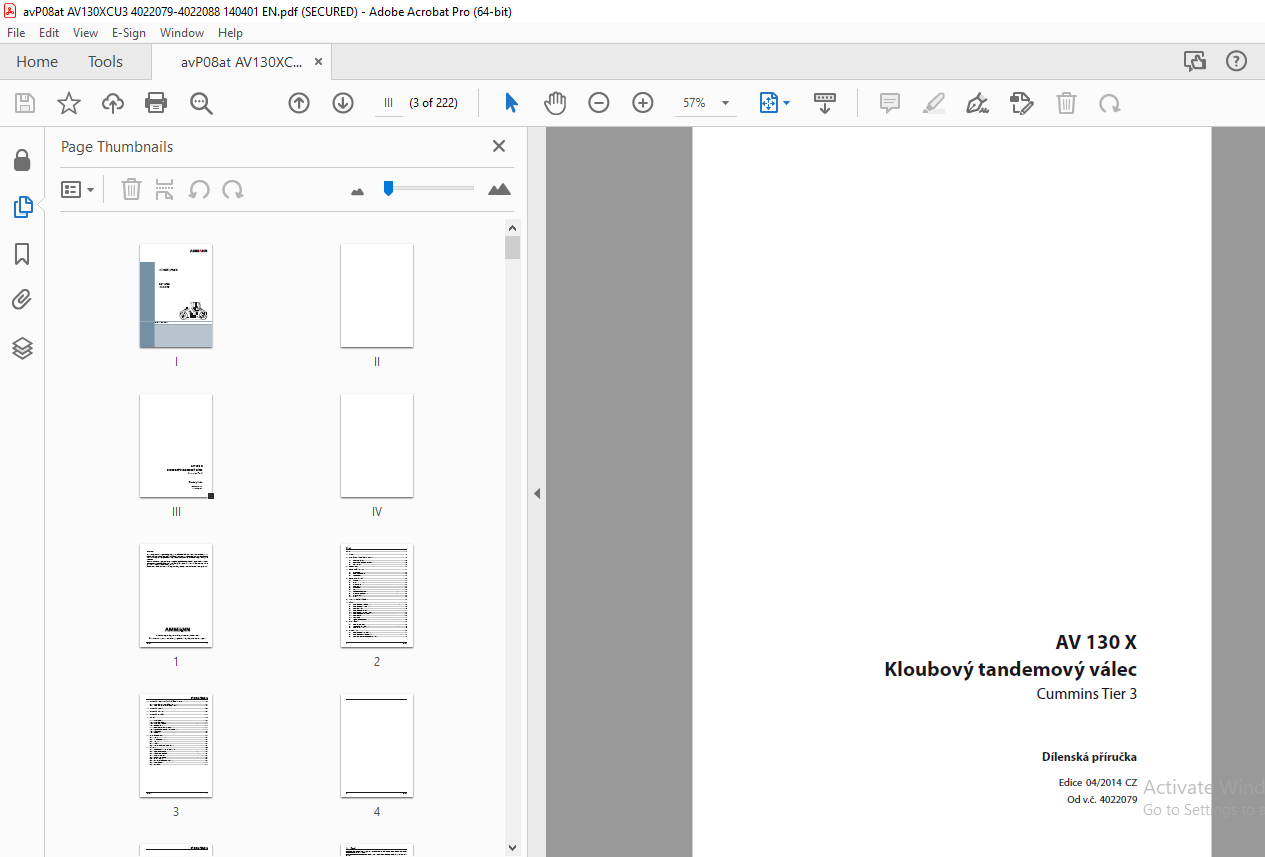Close the Page Thumbnails panel
1265x857 pixels.
499,146
